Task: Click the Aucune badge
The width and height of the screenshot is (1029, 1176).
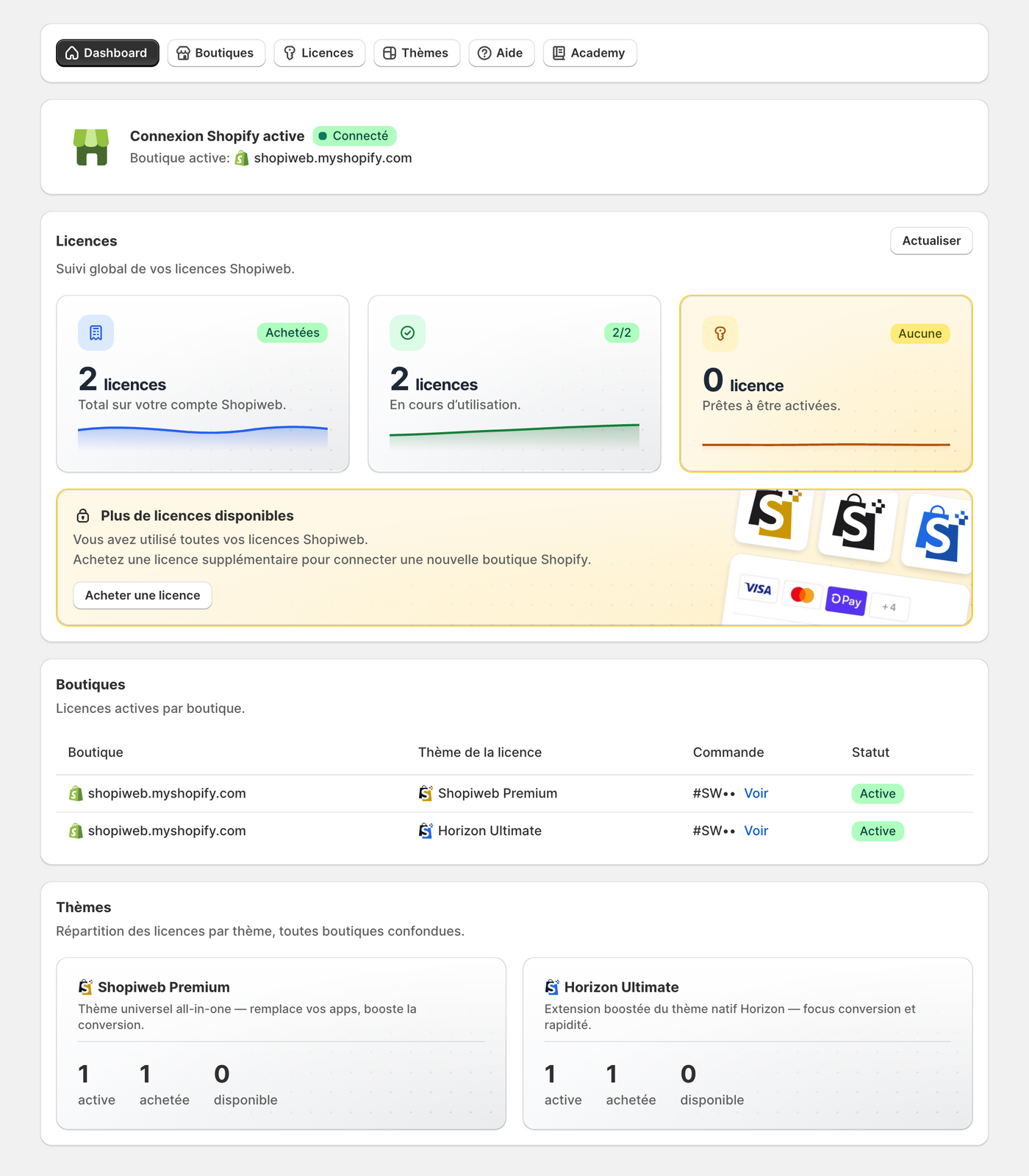Action: pos(920,334)
